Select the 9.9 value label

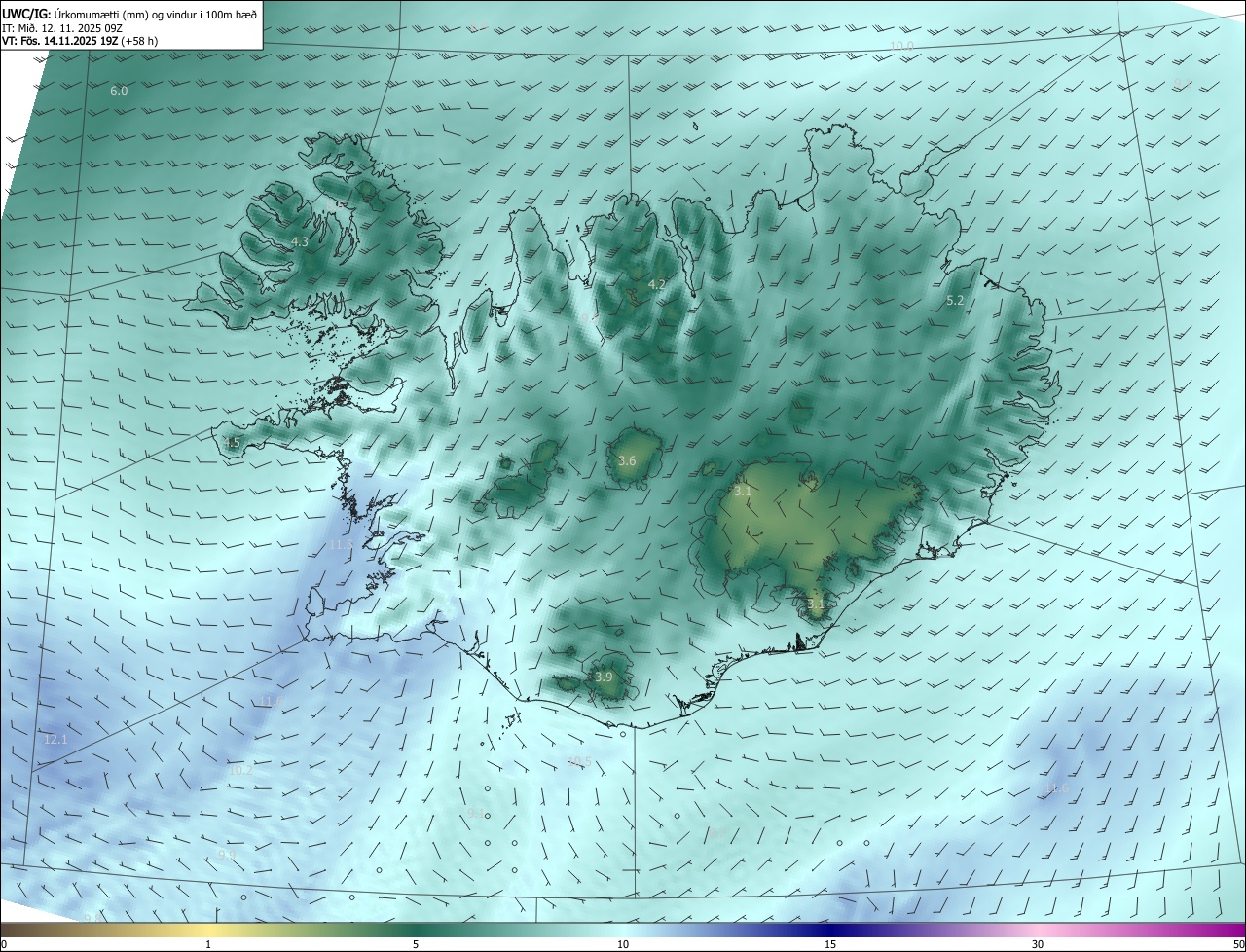tap(226, 855)
